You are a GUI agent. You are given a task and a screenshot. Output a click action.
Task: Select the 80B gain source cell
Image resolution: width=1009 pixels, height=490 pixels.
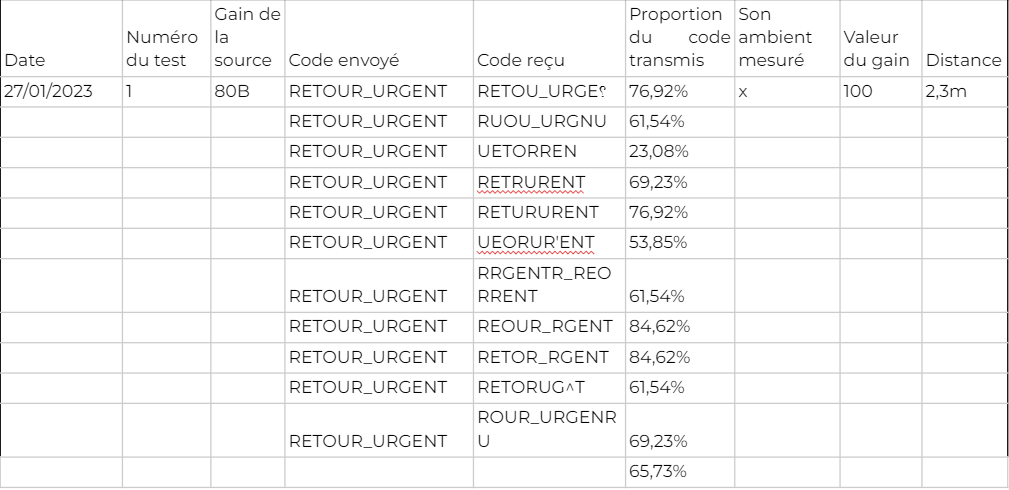pyautogui.click(x=248, y=91)
